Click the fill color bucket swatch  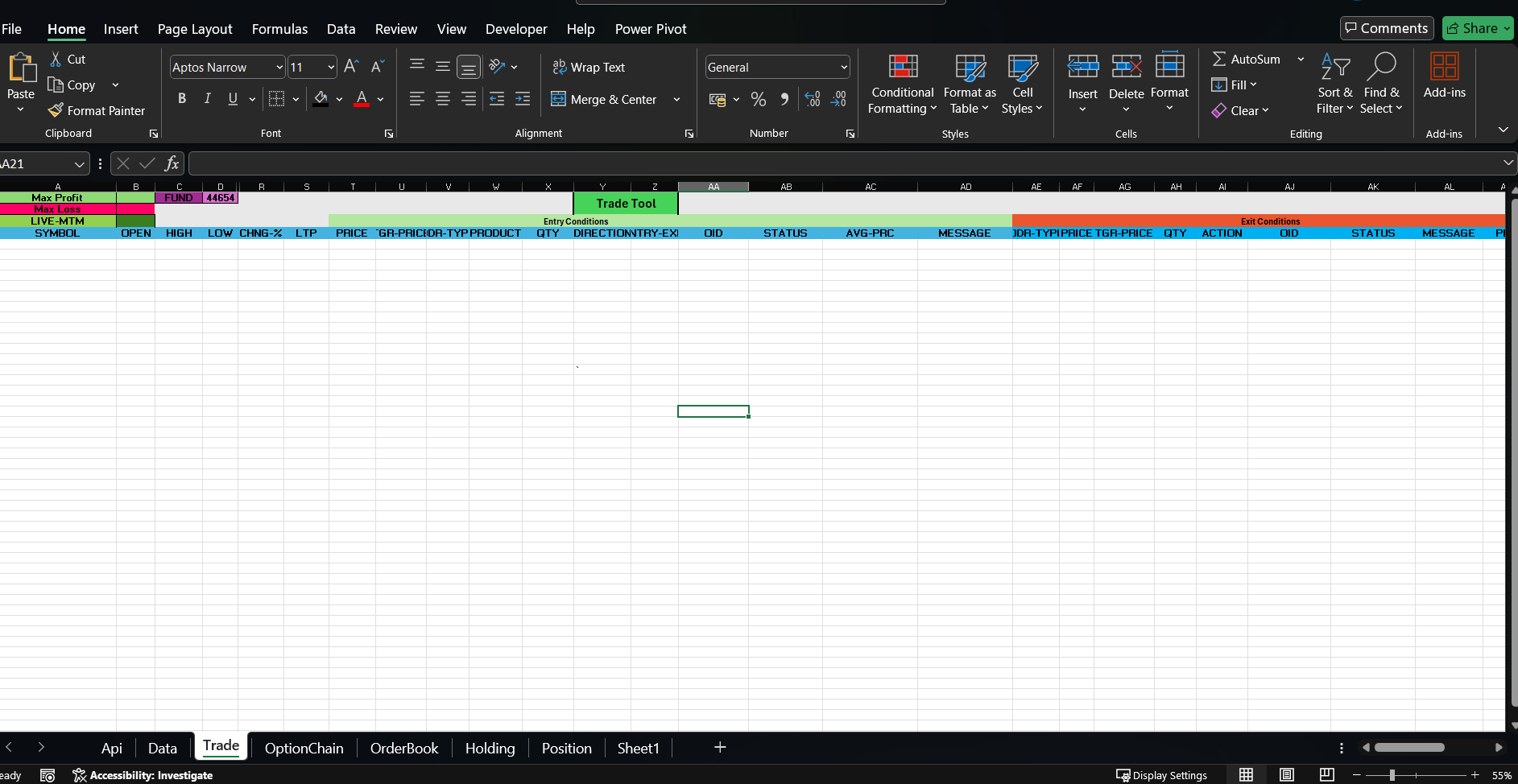click(x=321, y=98)
